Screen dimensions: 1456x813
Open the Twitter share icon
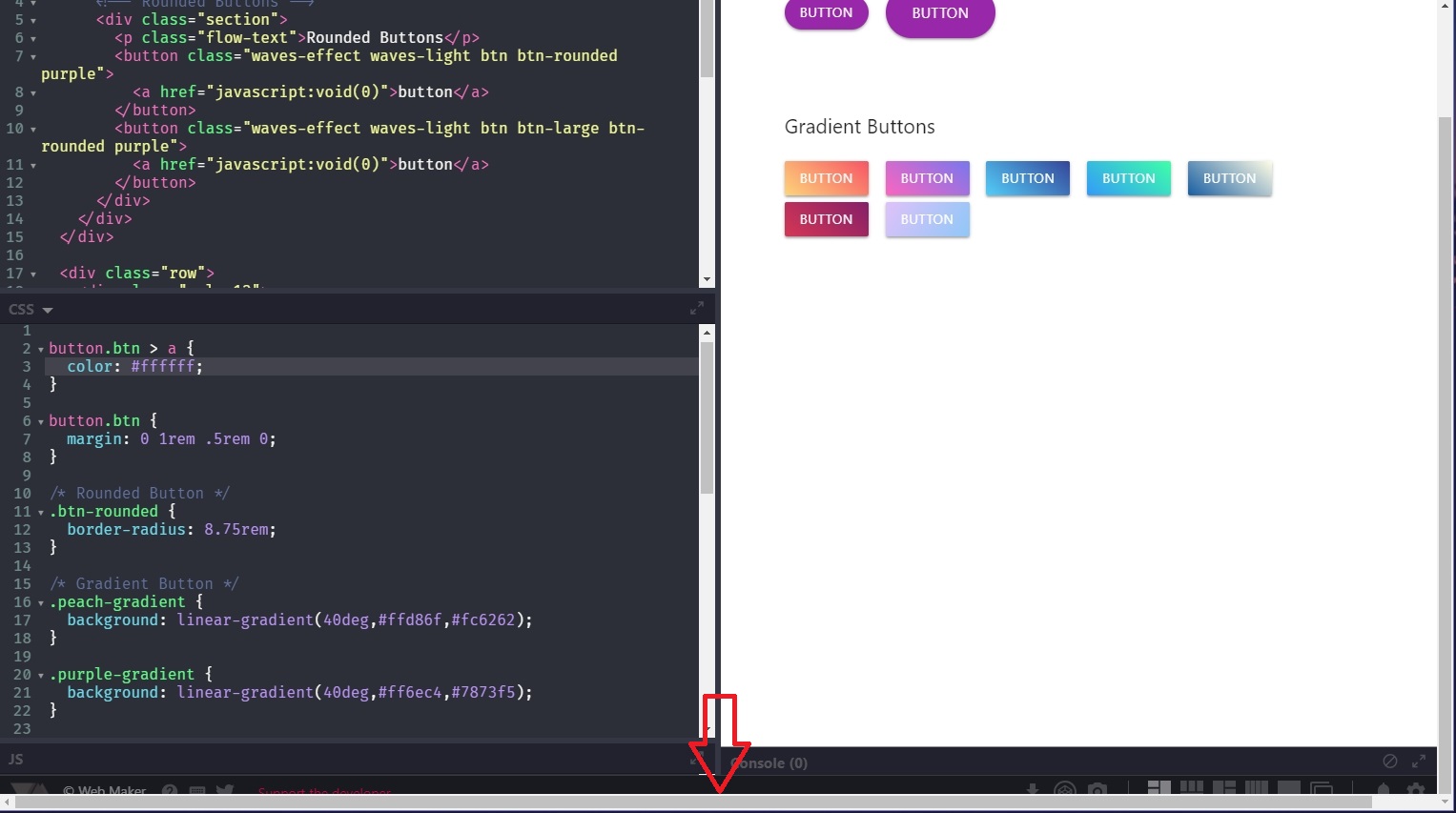[225, 790]
